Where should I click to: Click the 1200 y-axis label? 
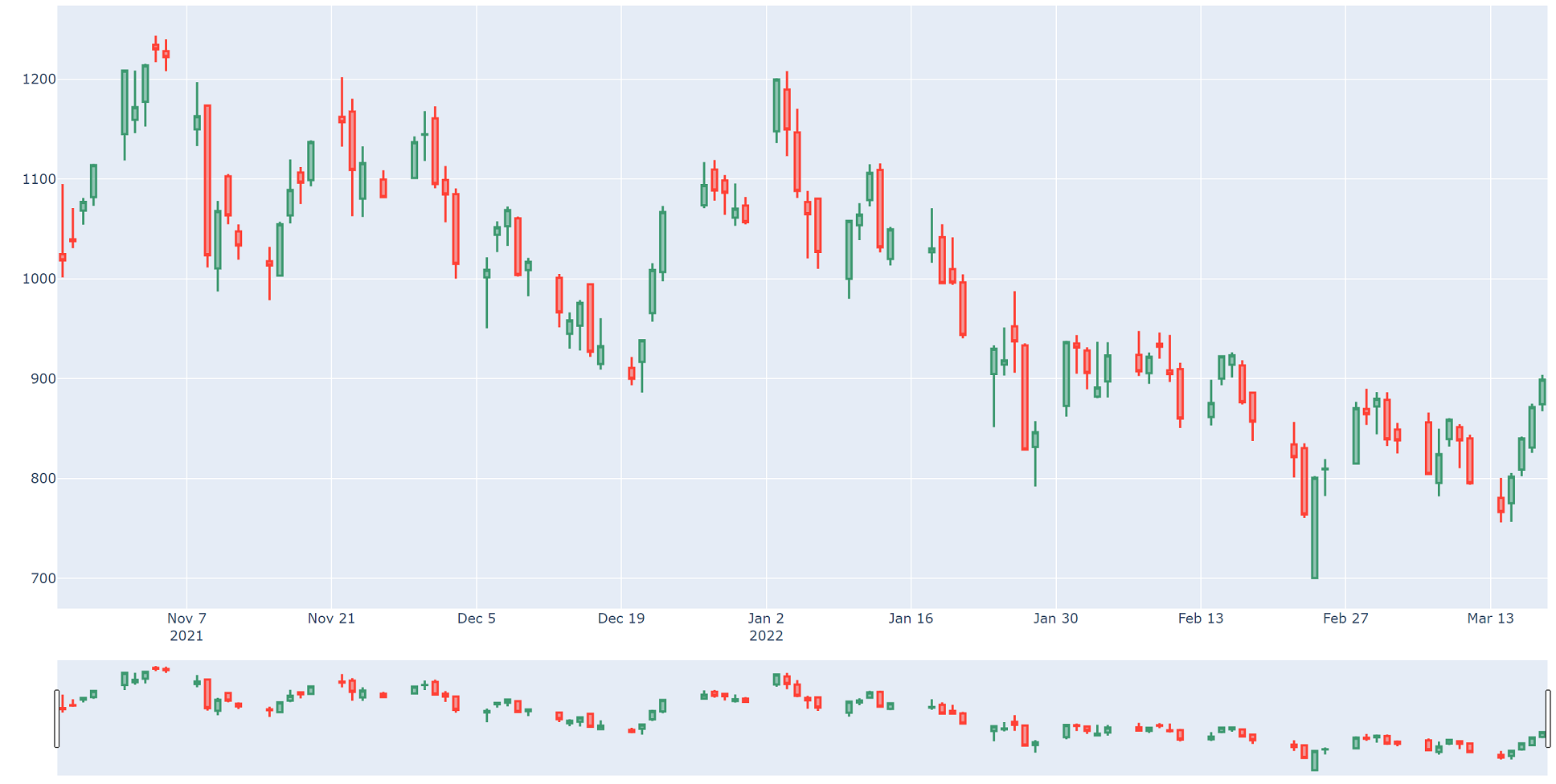39,80
